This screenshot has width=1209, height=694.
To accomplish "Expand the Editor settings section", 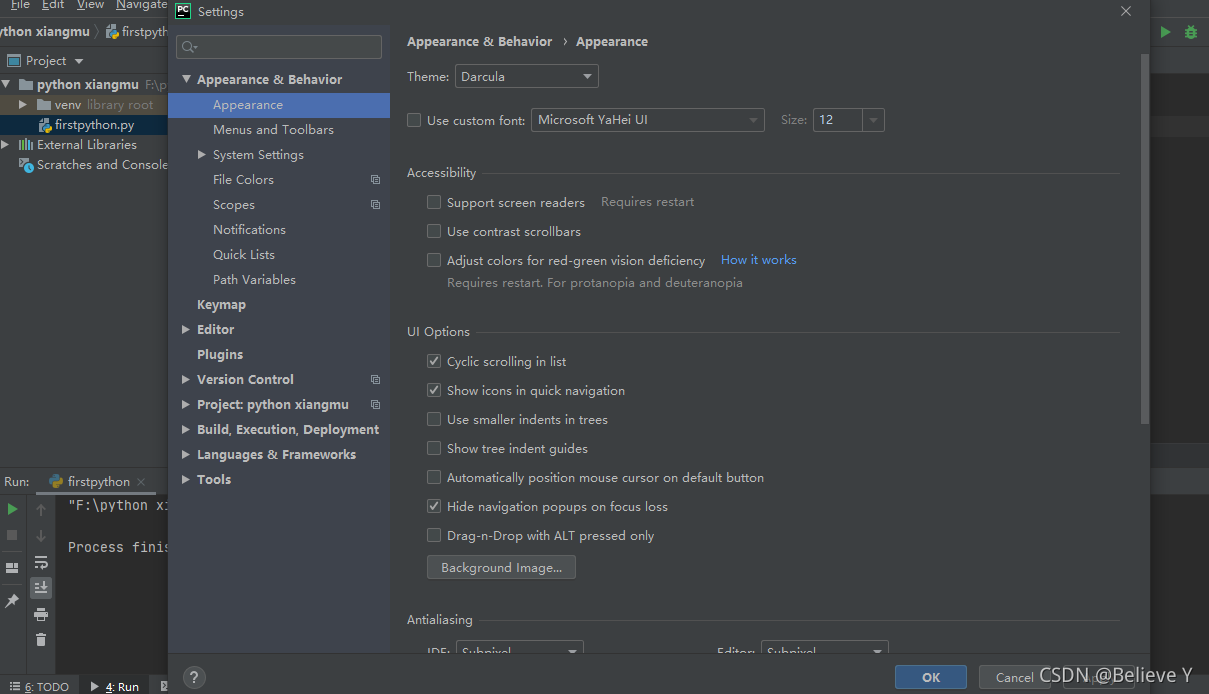I will 186,329.
